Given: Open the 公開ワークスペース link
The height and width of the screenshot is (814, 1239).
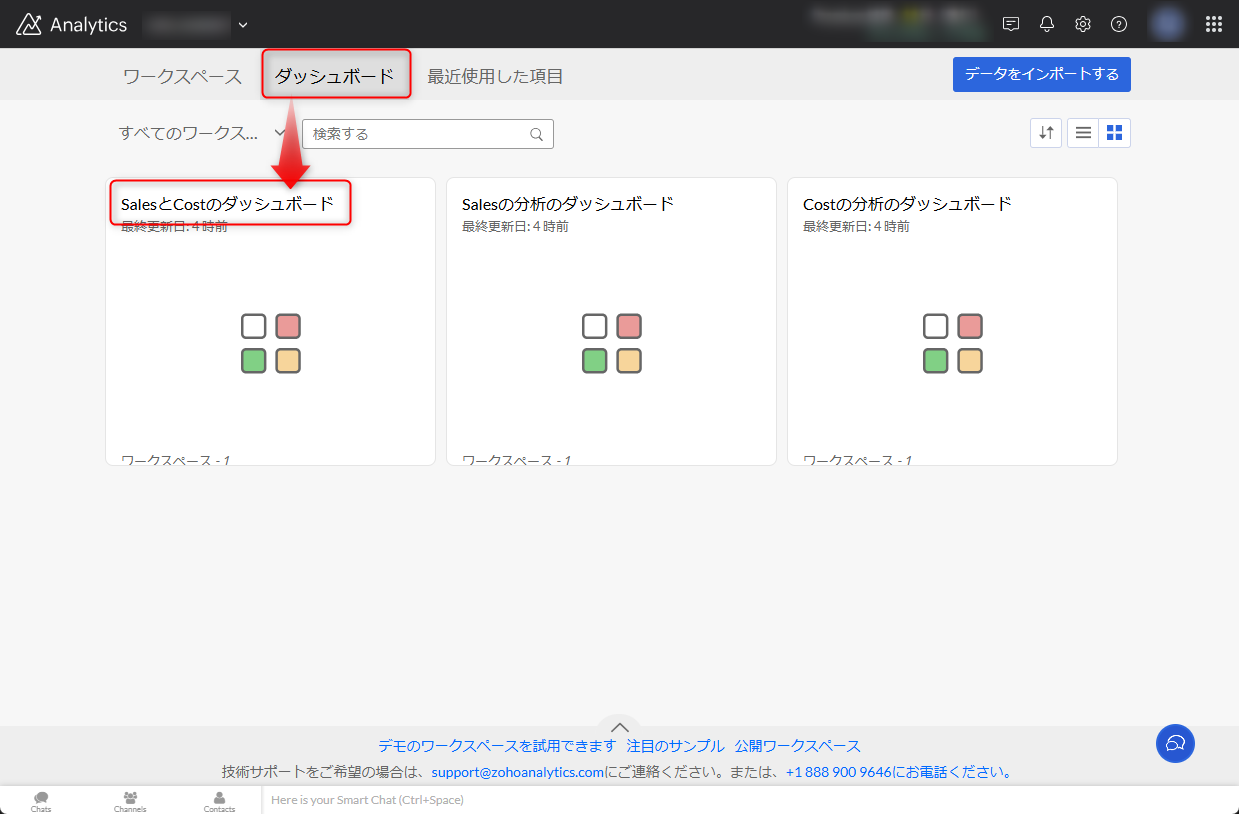Looking at the screenshot, I should click(797, 746).
